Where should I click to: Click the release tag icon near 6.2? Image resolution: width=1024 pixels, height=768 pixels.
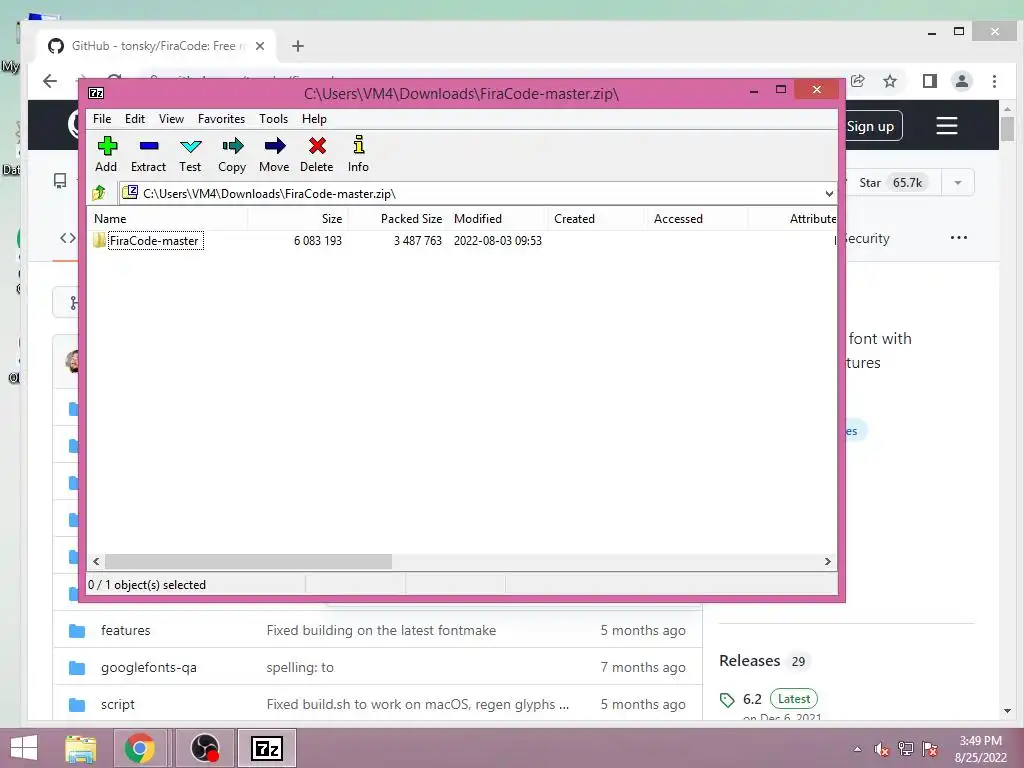click(x=727, y=700)
